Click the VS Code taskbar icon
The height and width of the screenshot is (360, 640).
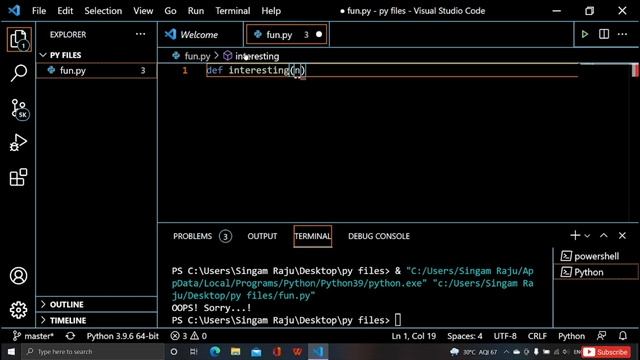point(318,351)
